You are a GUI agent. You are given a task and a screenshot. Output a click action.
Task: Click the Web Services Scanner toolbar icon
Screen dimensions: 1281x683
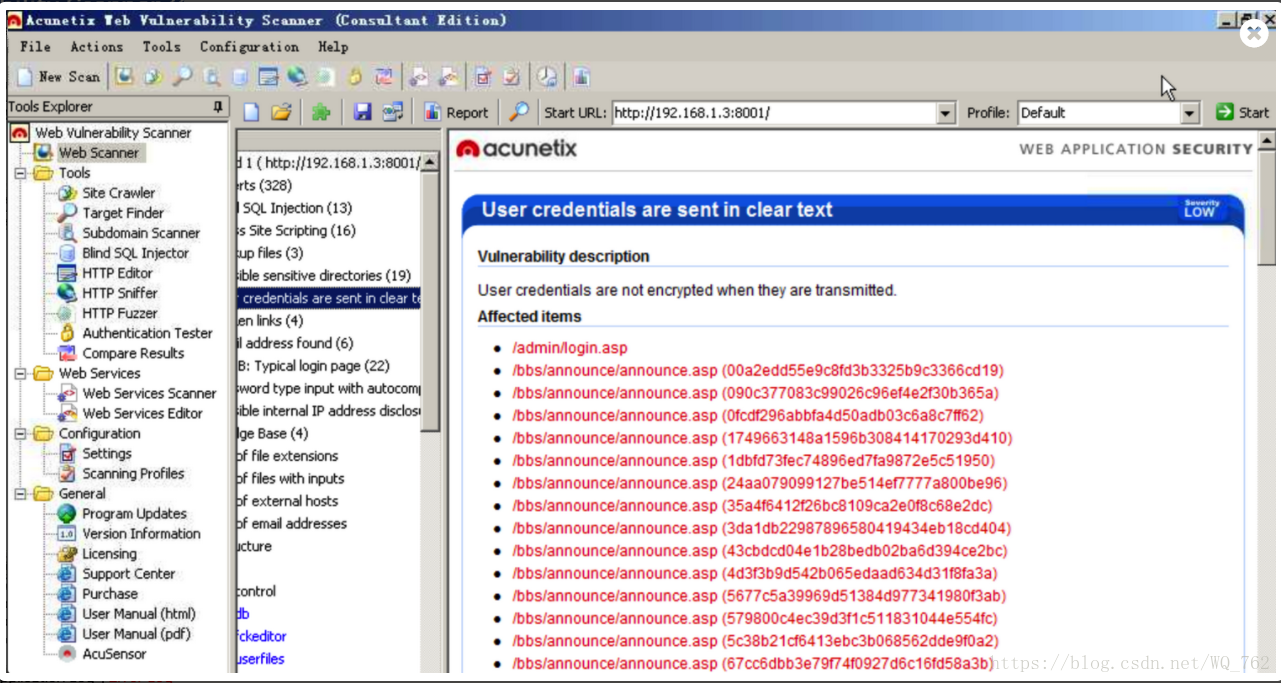419,76
